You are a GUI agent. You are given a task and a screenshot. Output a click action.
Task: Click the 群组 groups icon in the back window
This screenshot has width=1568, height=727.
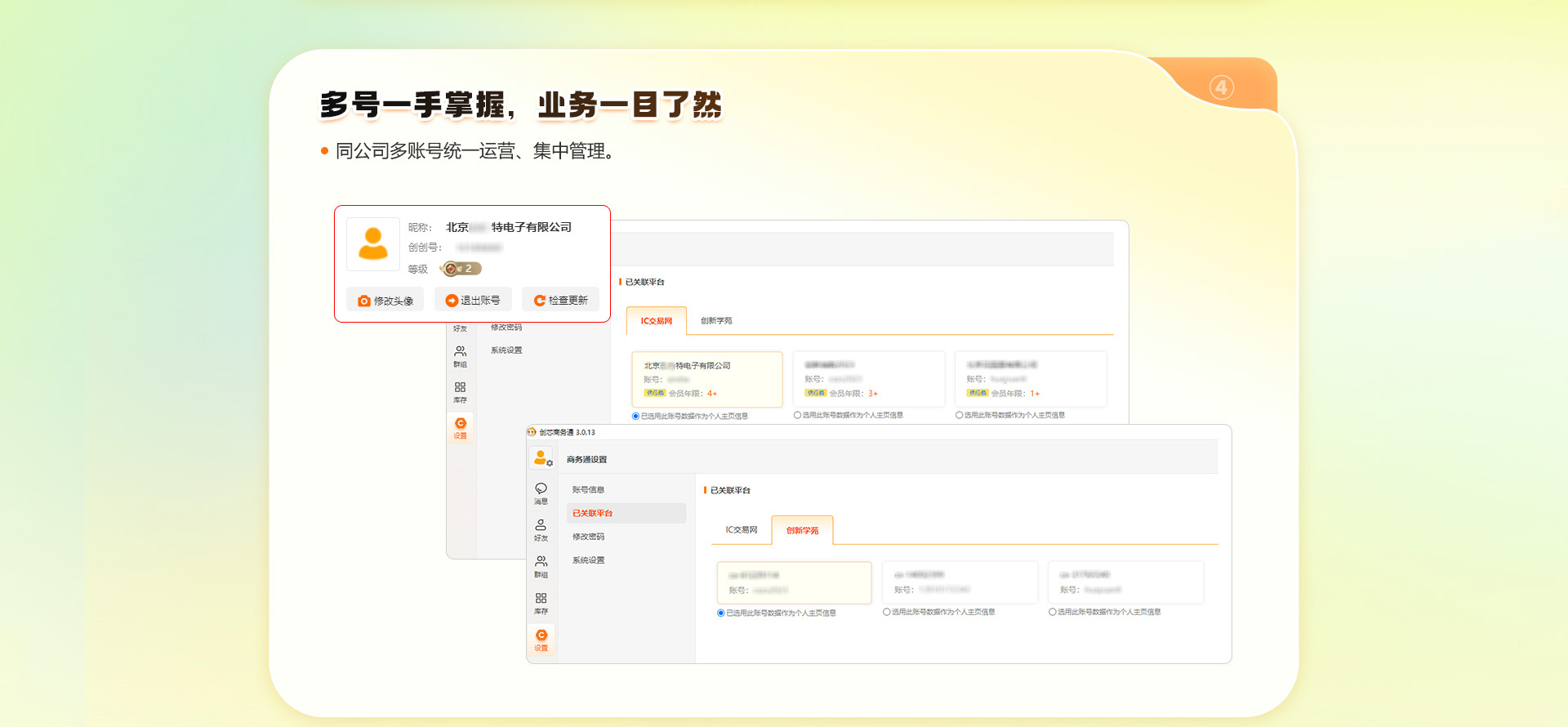click(461, 355)
